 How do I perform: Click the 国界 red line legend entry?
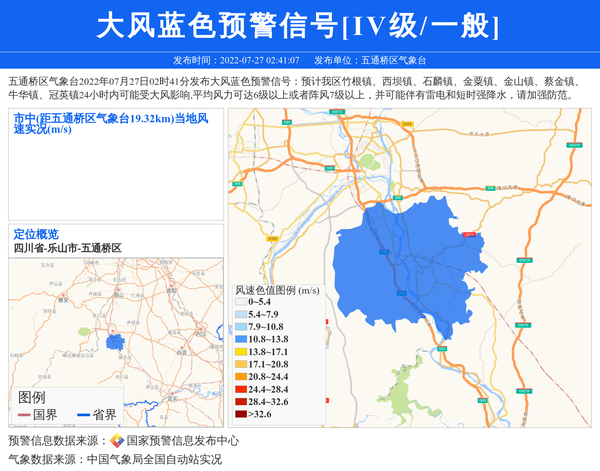pos(38,415)
